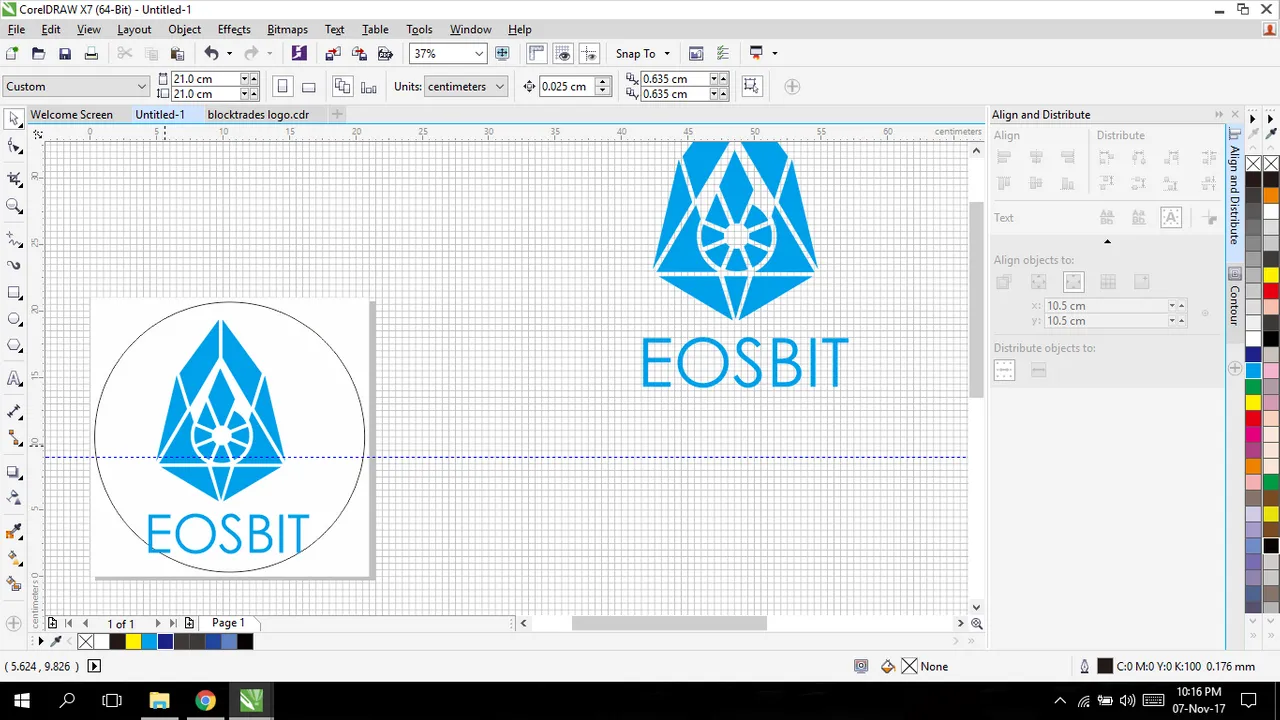
Task: Click the Export icon
Action: click(x=359, y=54)
